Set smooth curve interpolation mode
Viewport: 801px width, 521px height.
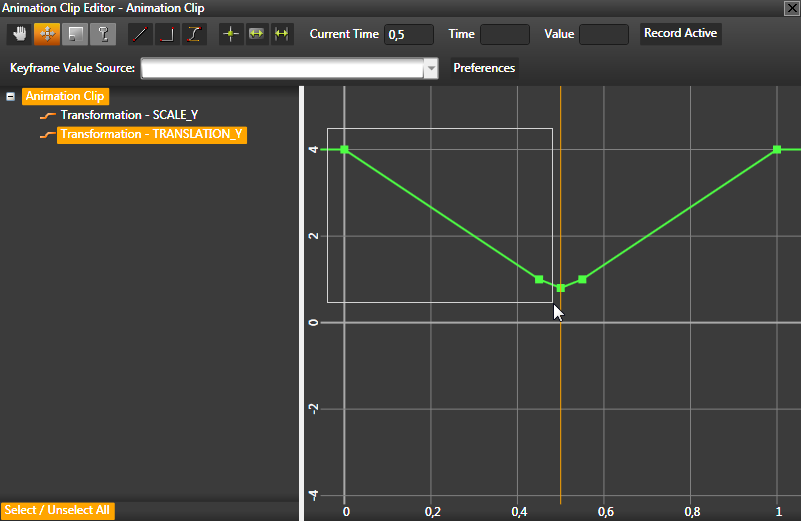point(194,34)
